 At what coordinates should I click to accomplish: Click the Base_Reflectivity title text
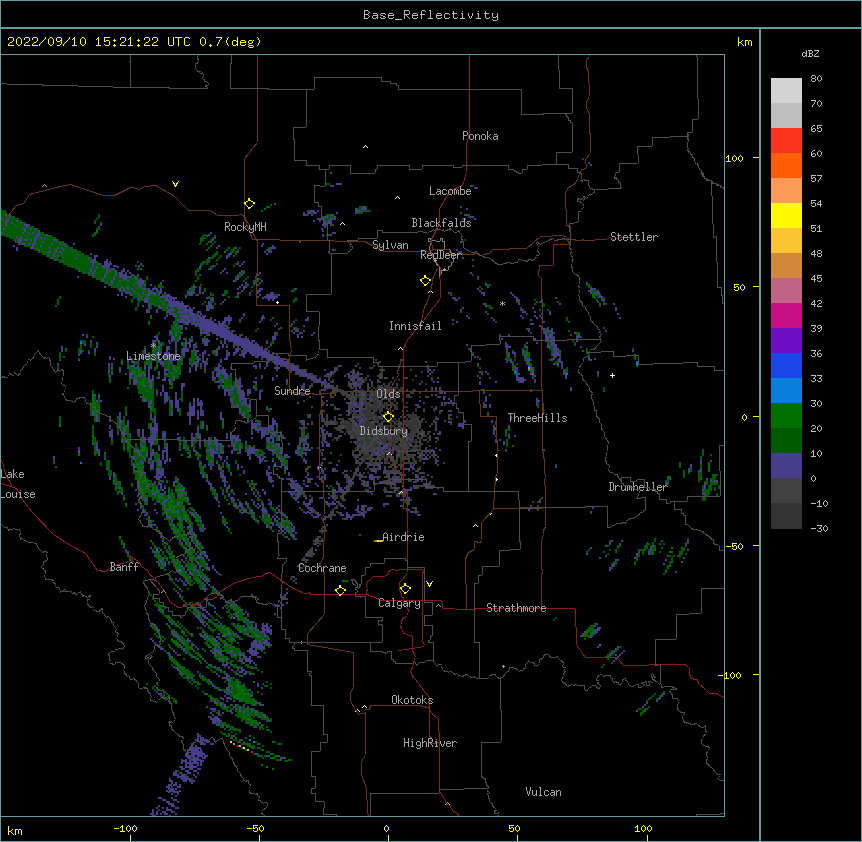(x=431, y=15)
